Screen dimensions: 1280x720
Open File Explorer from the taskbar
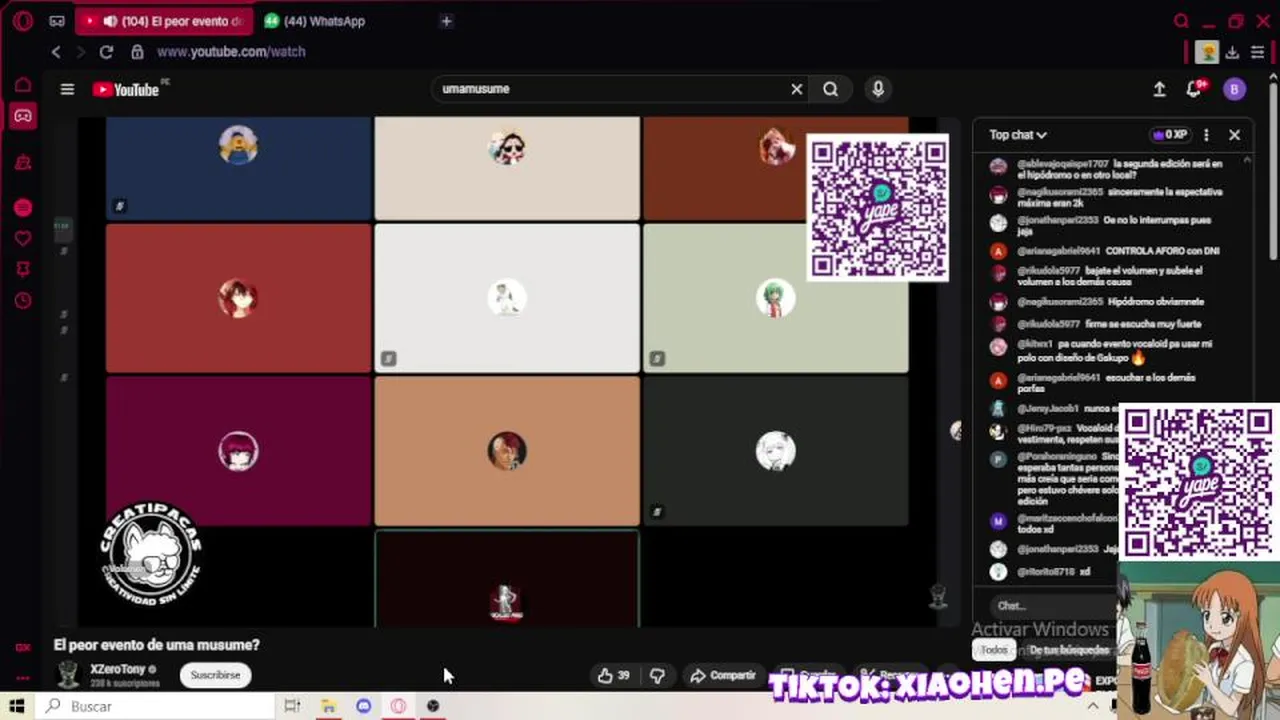coord(328,706)
